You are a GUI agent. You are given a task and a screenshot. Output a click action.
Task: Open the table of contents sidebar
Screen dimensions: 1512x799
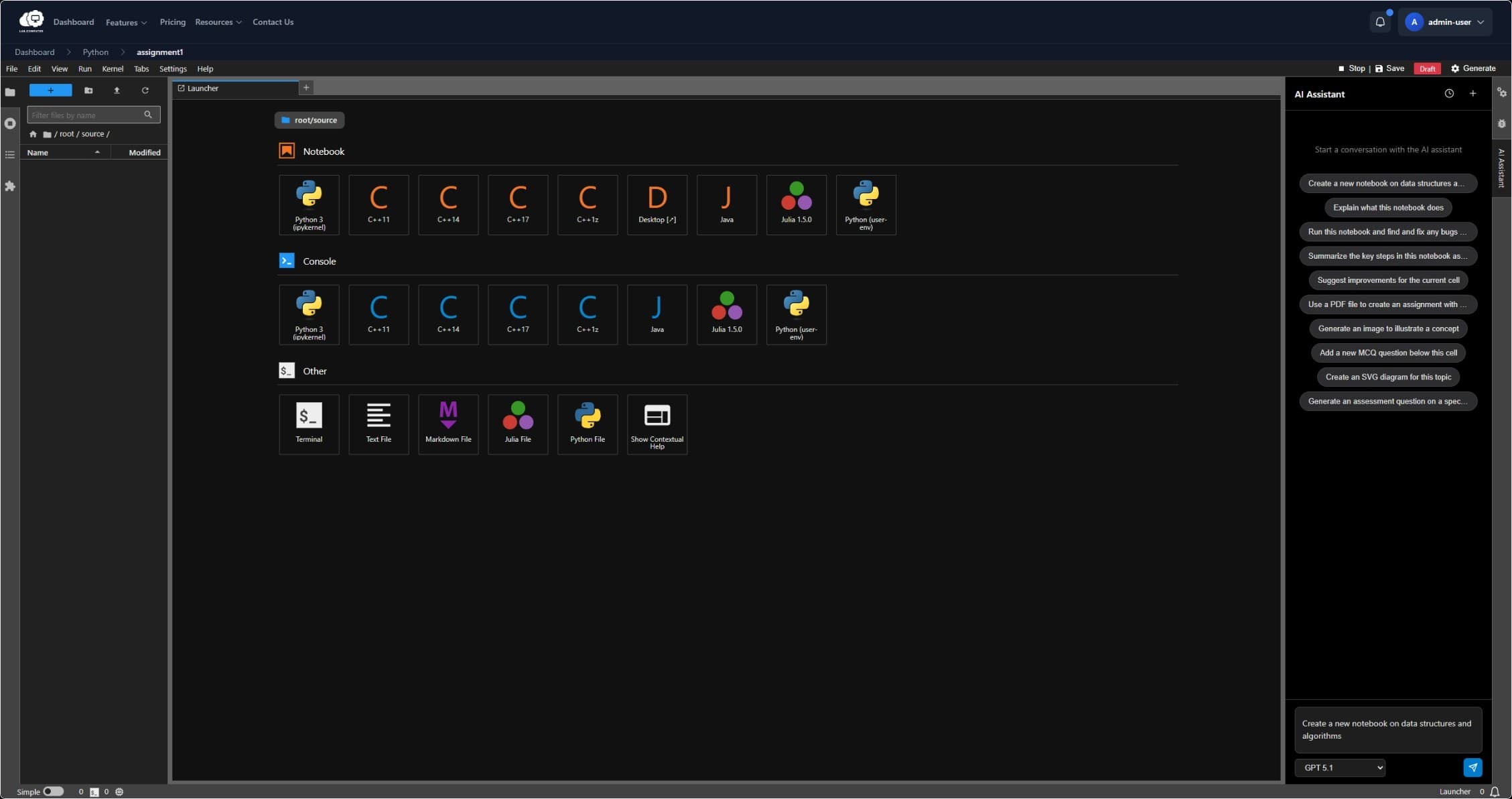(10, 155)
